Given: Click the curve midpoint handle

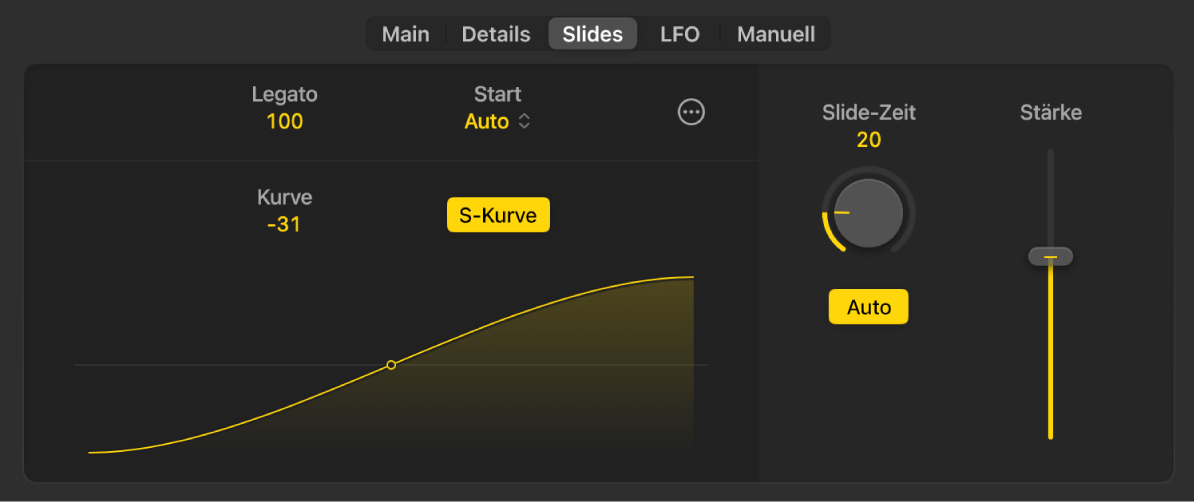Looking at the screenshot, I should click(x=391, y=365).
